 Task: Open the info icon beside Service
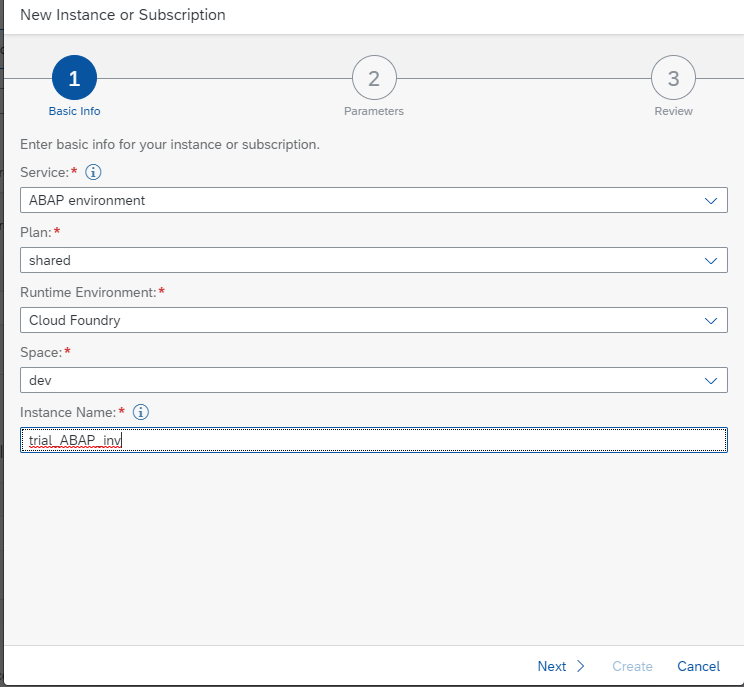[x=94, y=172]
